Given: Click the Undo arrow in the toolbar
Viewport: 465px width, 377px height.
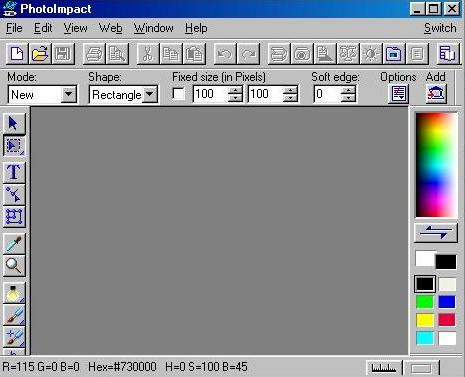Looking at the screenshot, I should point(225,54).
